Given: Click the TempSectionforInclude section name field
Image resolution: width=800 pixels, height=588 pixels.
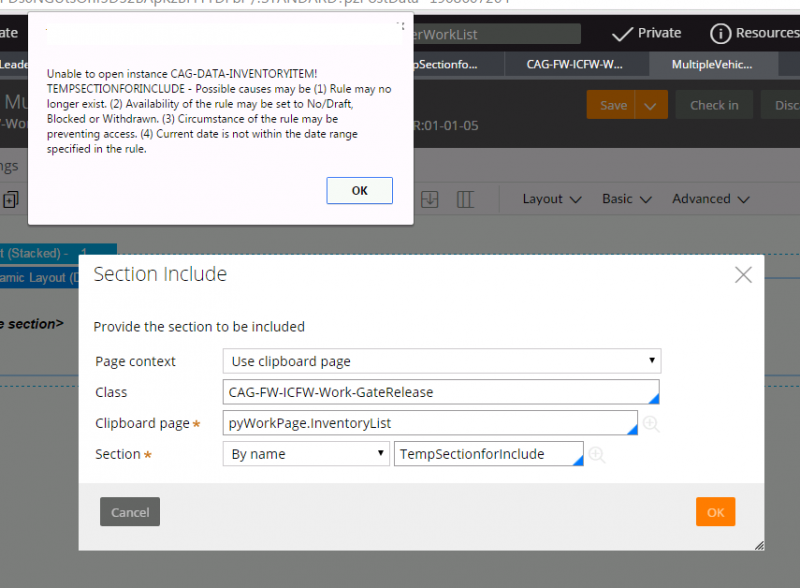Looking at the screenshot, I should pos(489,454).
